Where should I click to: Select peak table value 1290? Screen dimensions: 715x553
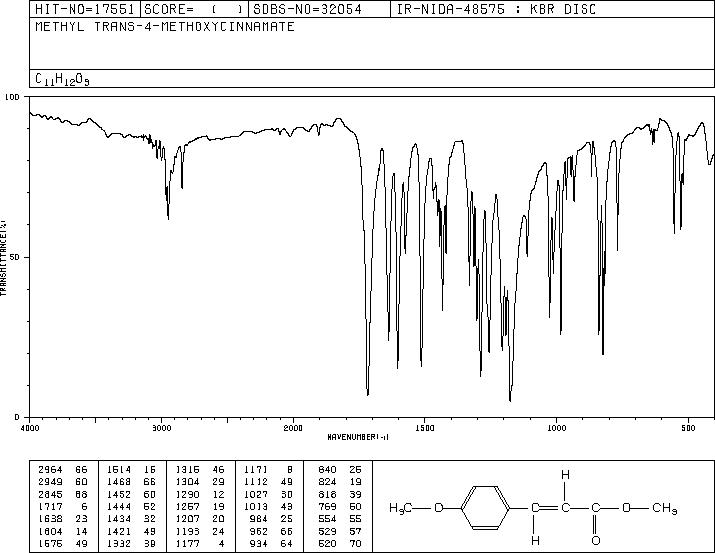click(x=187, y=494)
